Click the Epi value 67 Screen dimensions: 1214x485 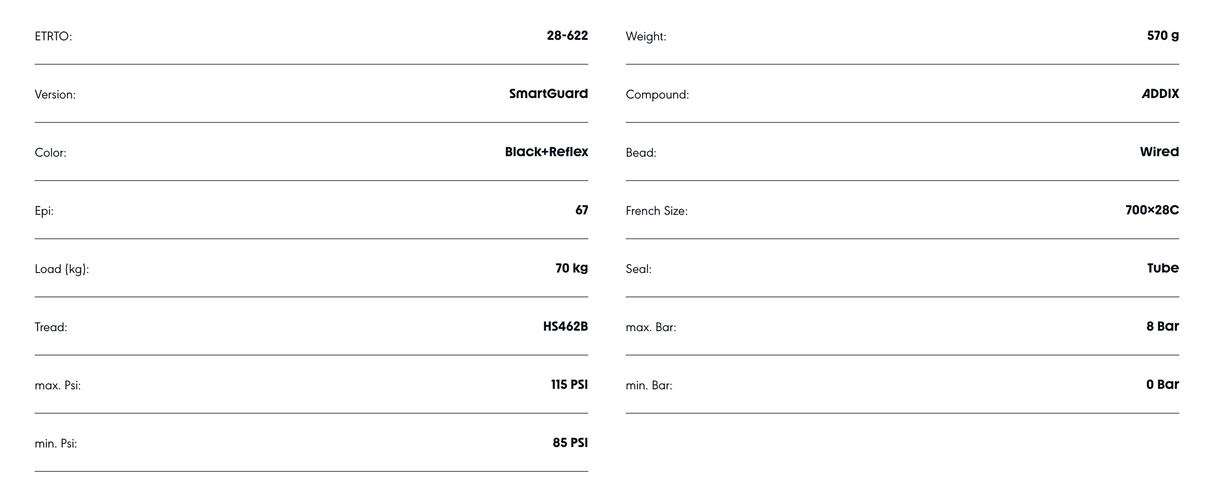click(x=582, y=210)
